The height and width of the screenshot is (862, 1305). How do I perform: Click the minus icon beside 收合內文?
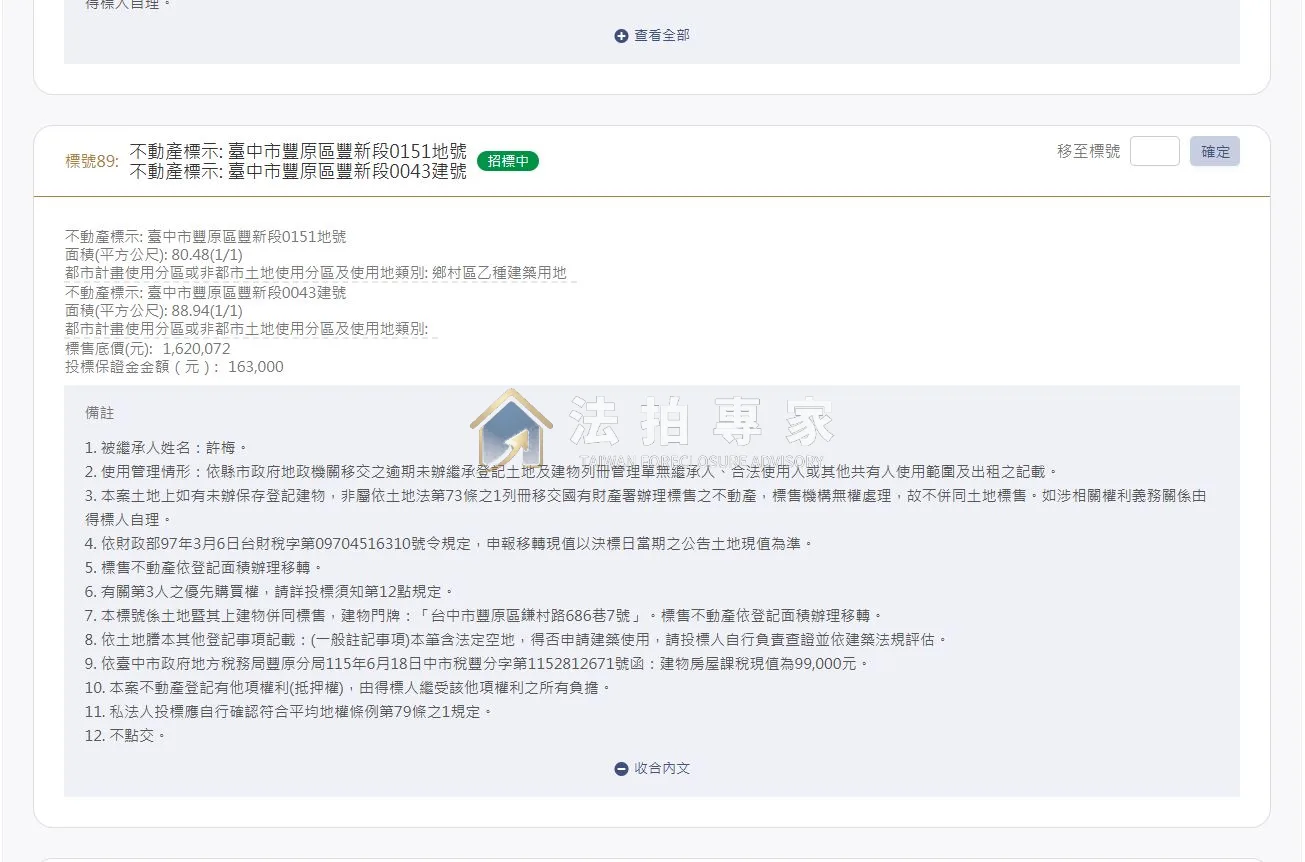(621, 769)
